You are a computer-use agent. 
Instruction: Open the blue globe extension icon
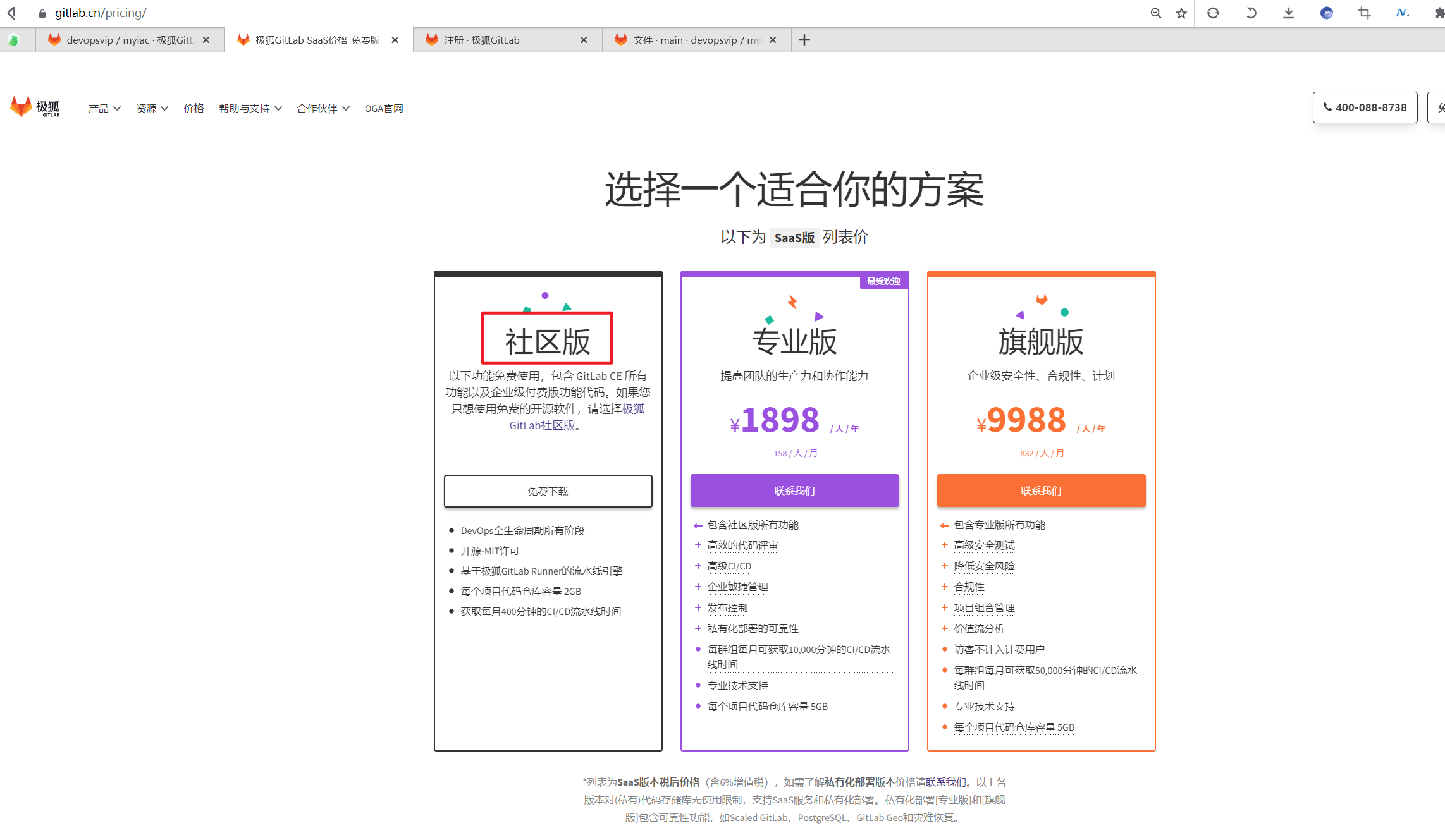click(x=1327, y=13)
